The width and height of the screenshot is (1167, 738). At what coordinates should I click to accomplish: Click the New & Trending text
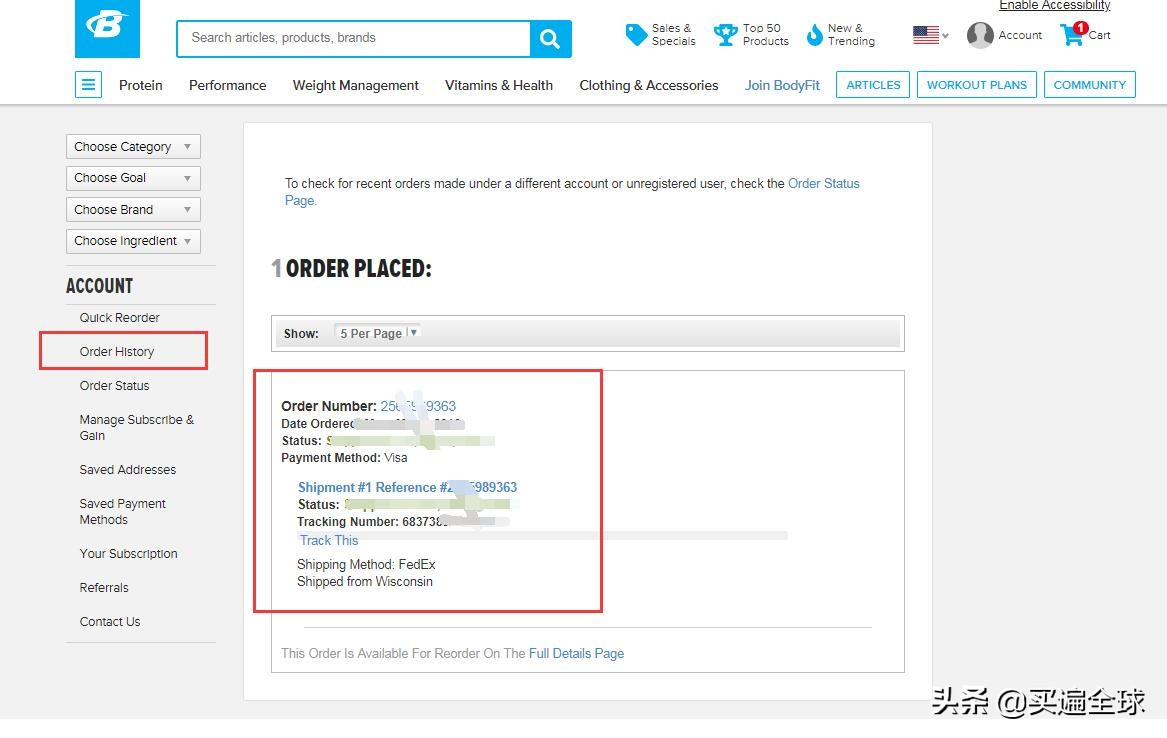click(x=851, y=35)
